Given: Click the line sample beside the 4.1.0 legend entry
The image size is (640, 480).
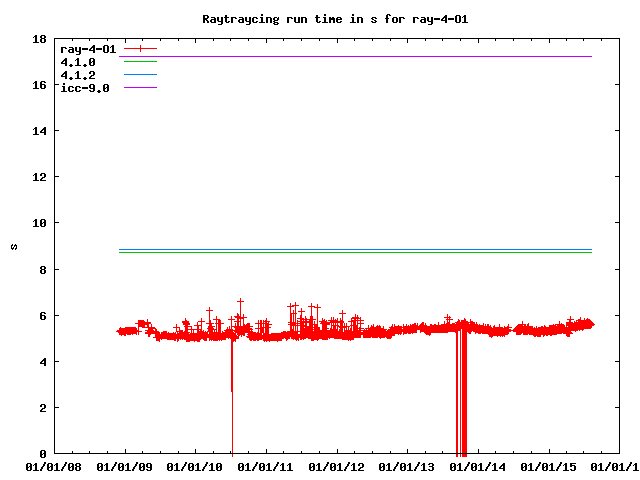Looking at the screenshot, I should pyautogui.click(x=141, y=61).
